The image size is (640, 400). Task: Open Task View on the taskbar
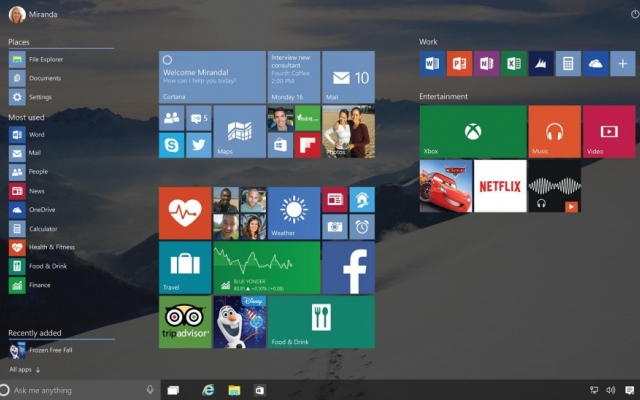point(173,391)
